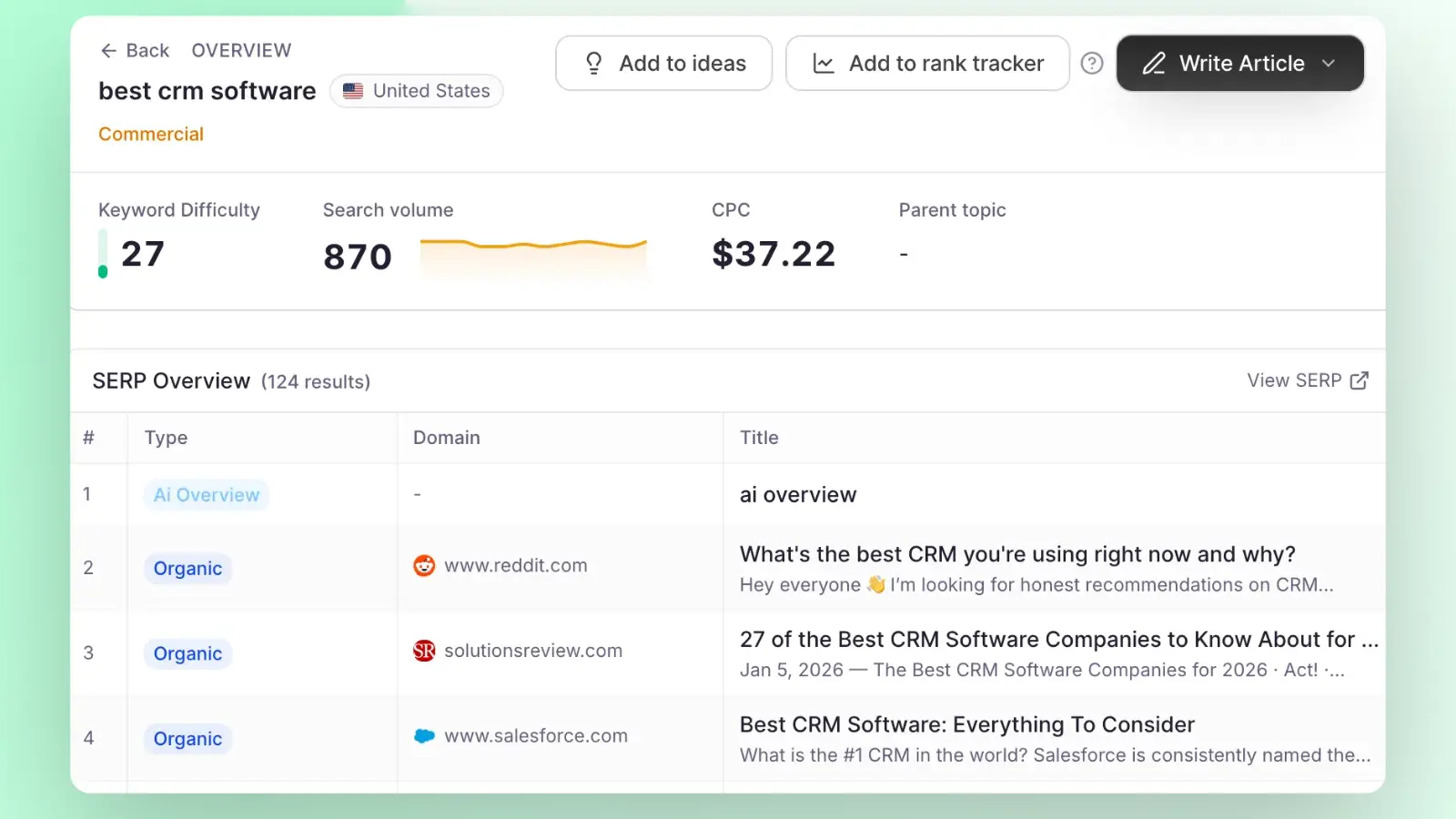This screenshot has width=1456, height=819.
Task: Open the View SERP link
Action: click(x=1308, y=380)
